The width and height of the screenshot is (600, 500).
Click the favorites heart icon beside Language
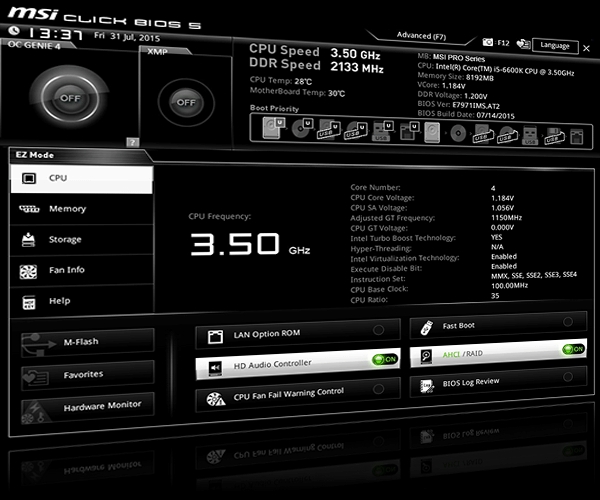click(x=523, y=44)
